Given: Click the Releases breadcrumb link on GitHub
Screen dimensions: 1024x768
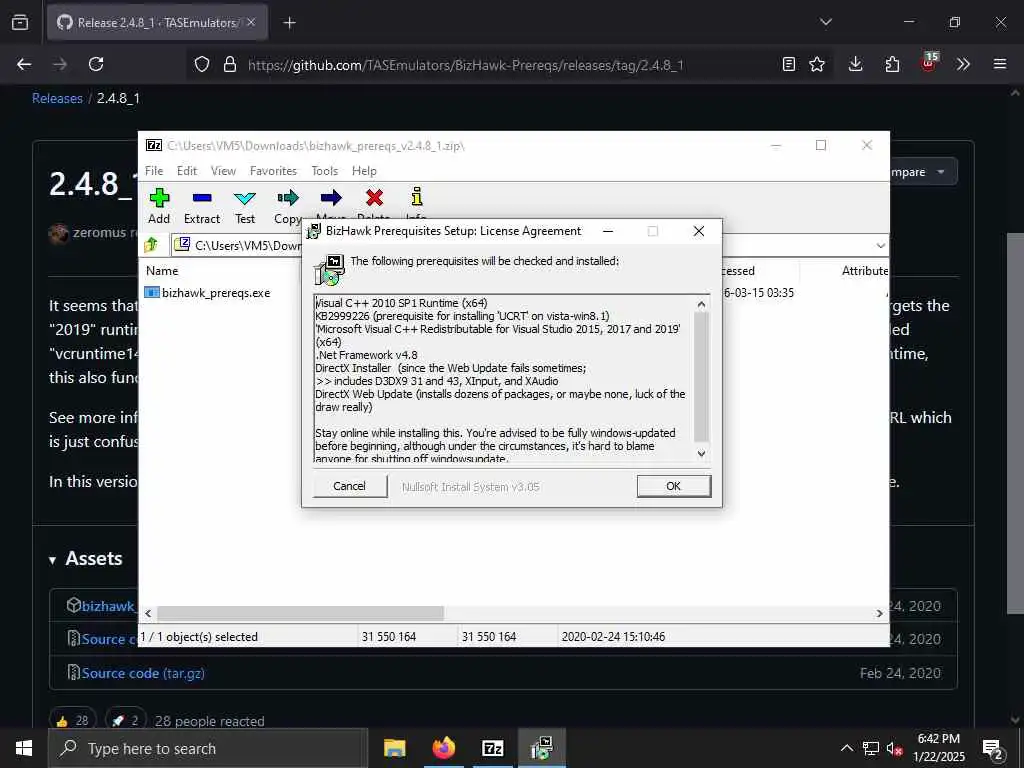Looking at the screenshot, I should pos(57,98).
